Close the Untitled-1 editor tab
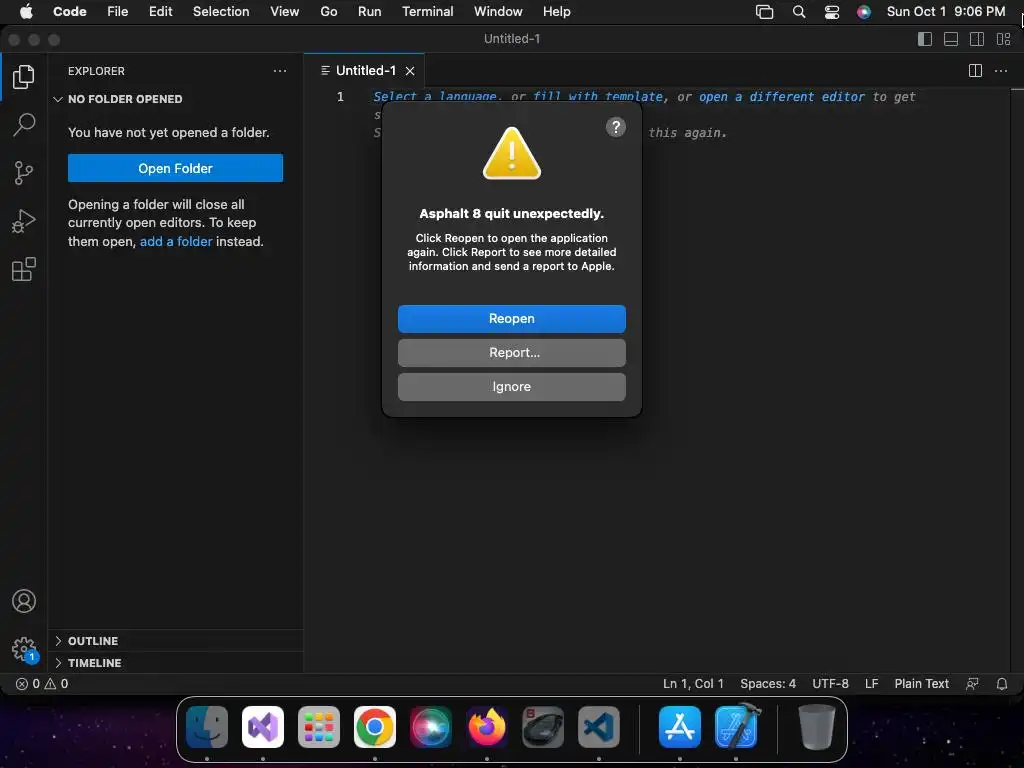Screen dimensions: 1024x768 (410, 71)
